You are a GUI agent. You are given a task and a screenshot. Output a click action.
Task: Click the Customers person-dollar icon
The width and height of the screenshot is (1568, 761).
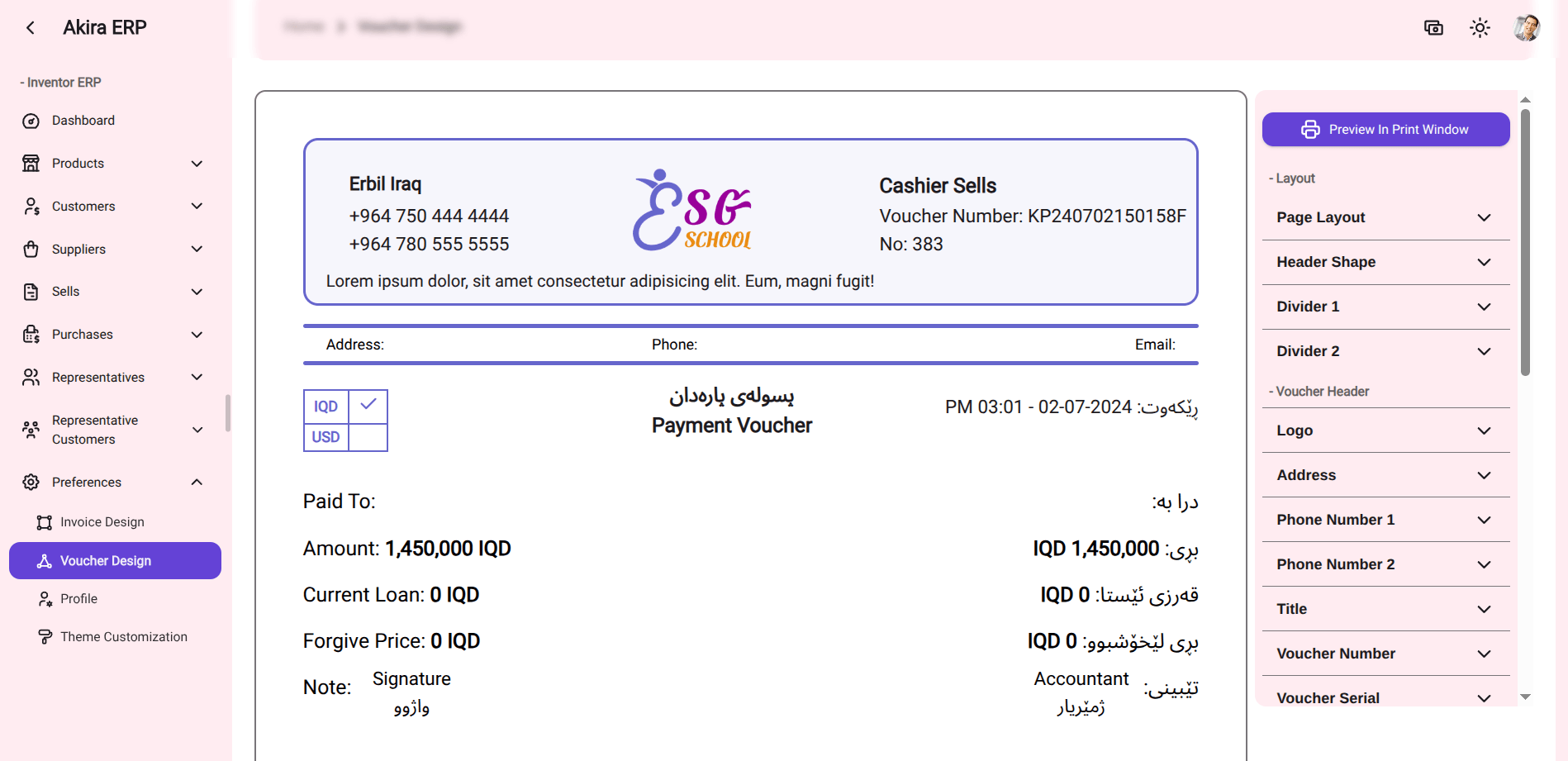tap(31, 207)
